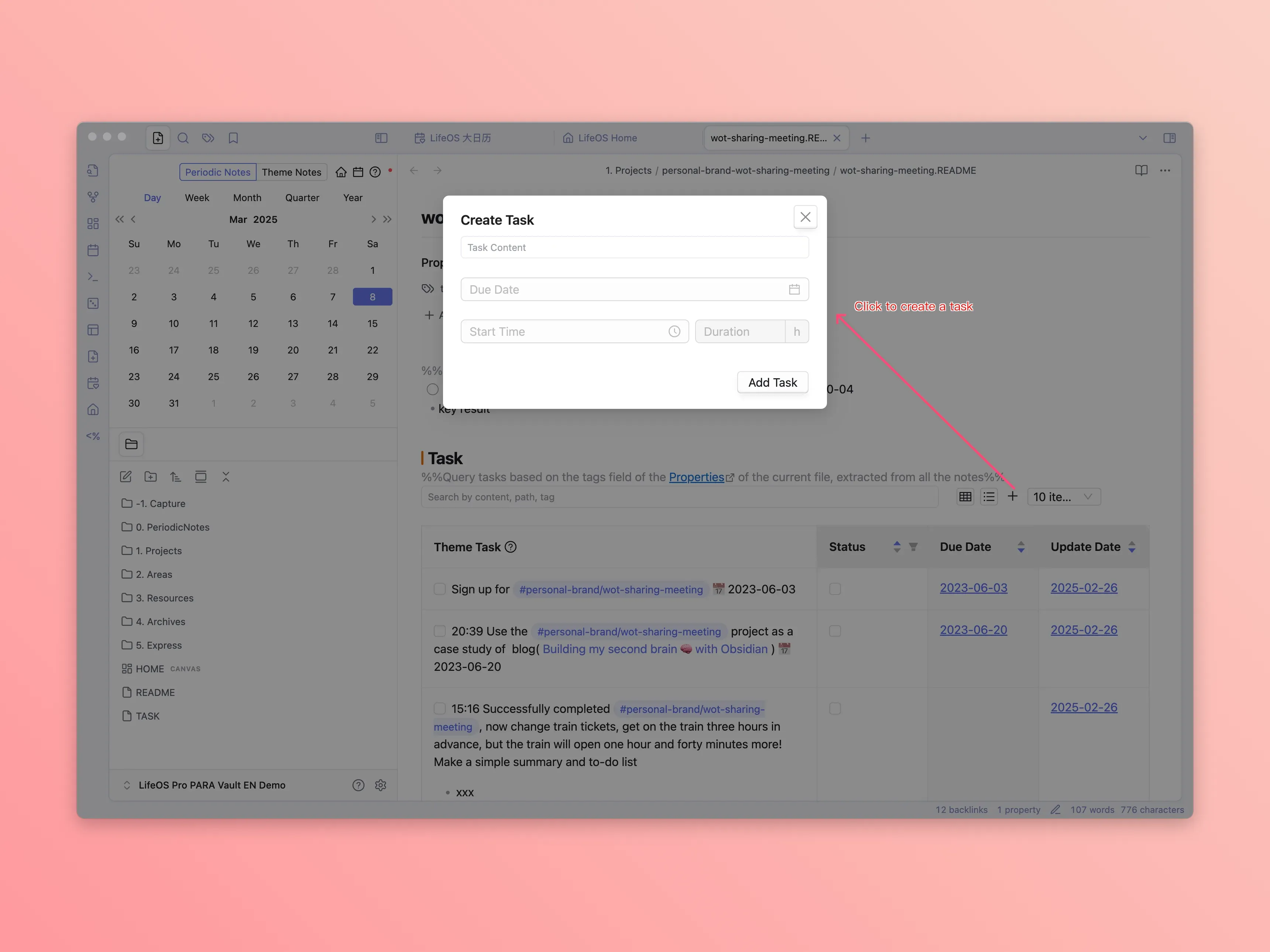1270x952 pixels.
Task: Click the Task Content input field
Action: point(634,247)
